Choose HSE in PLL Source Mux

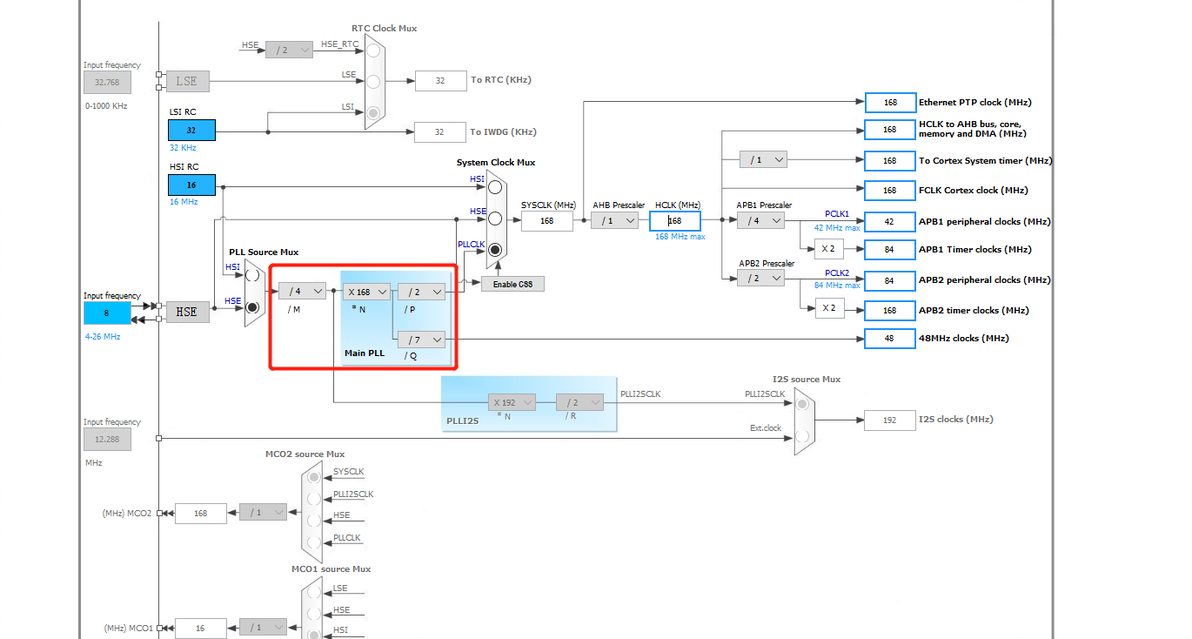click(252, 307)
